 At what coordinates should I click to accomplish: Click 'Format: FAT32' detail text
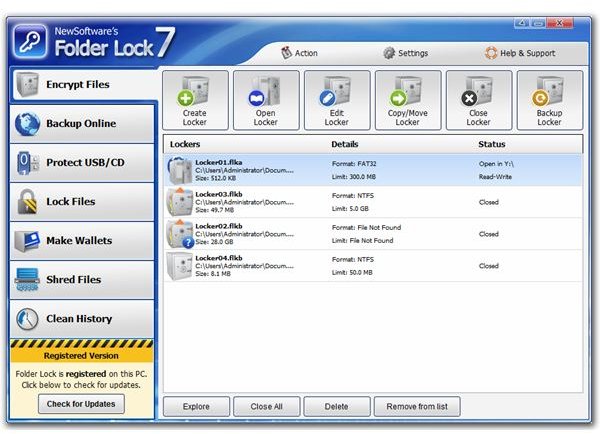354,164
